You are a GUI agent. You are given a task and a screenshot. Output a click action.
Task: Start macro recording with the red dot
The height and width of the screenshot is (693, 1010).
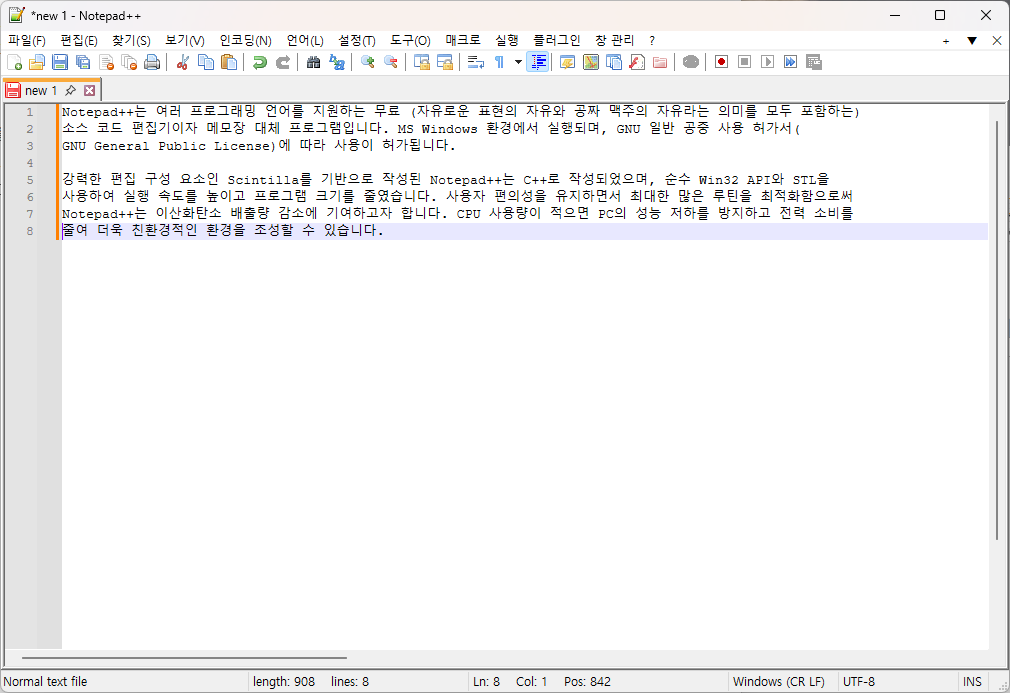point(721,62)
